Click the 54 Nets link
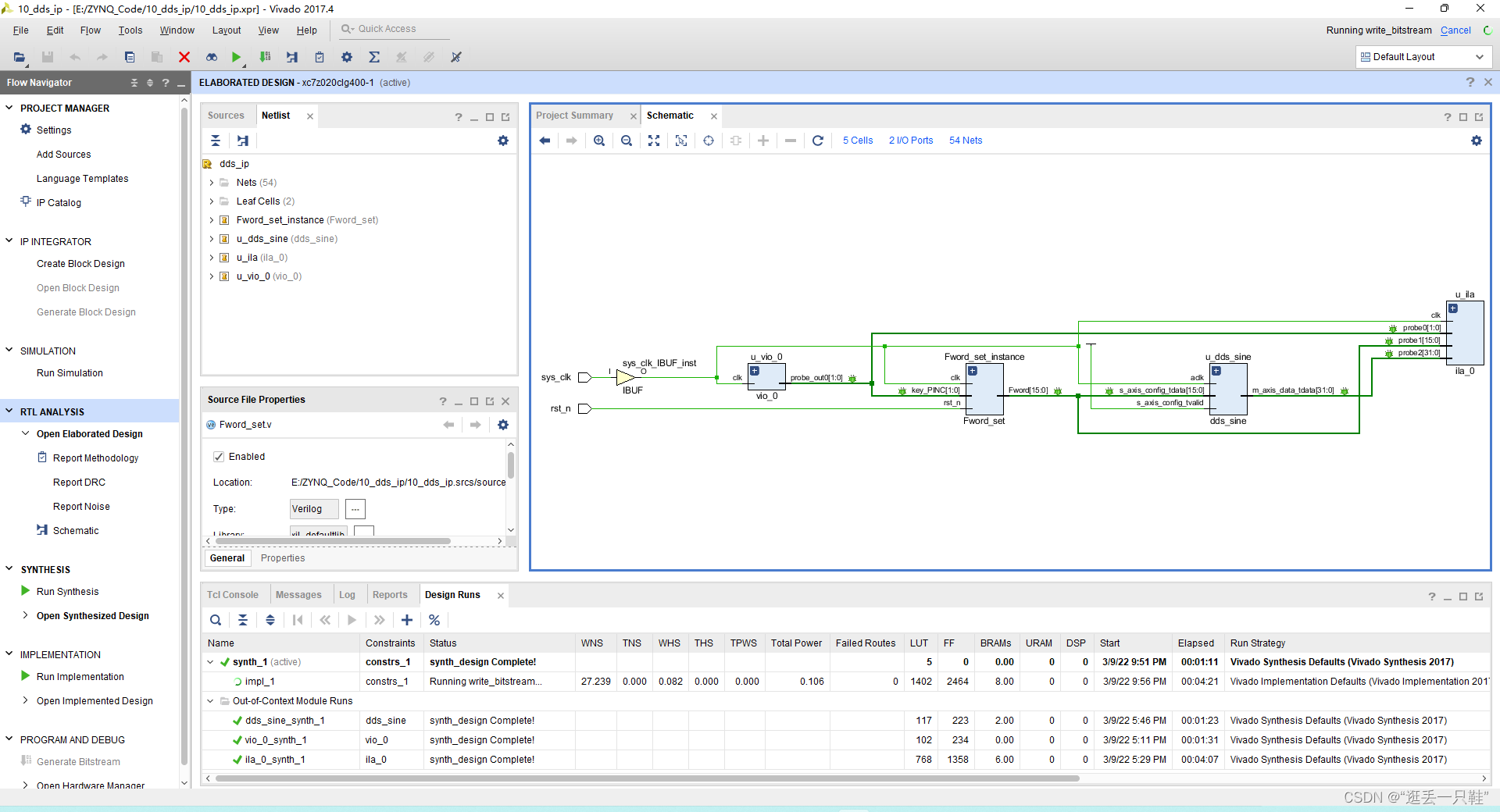This screenshot has height=812, width=1500. coord(966,141)
